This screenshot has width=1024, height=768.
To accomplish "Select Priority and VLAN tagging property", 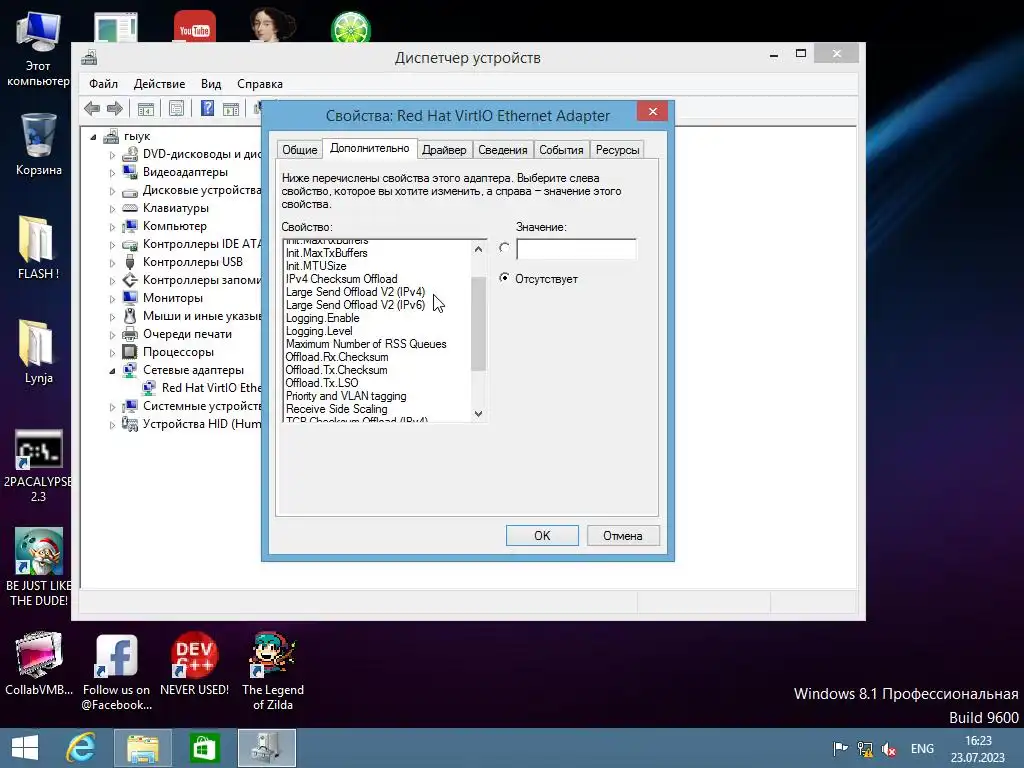I will coord(346,396).
